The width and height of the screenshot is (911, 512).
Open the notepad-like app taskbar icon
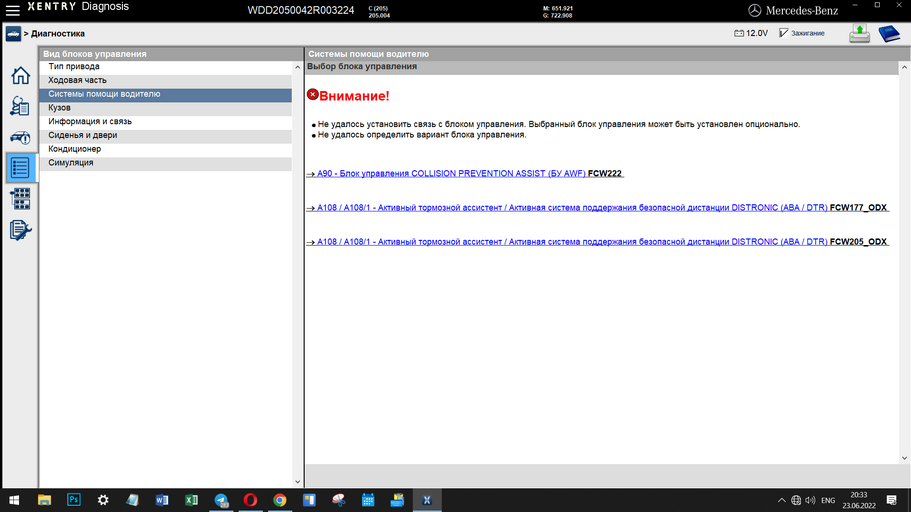tap(132, 500)
